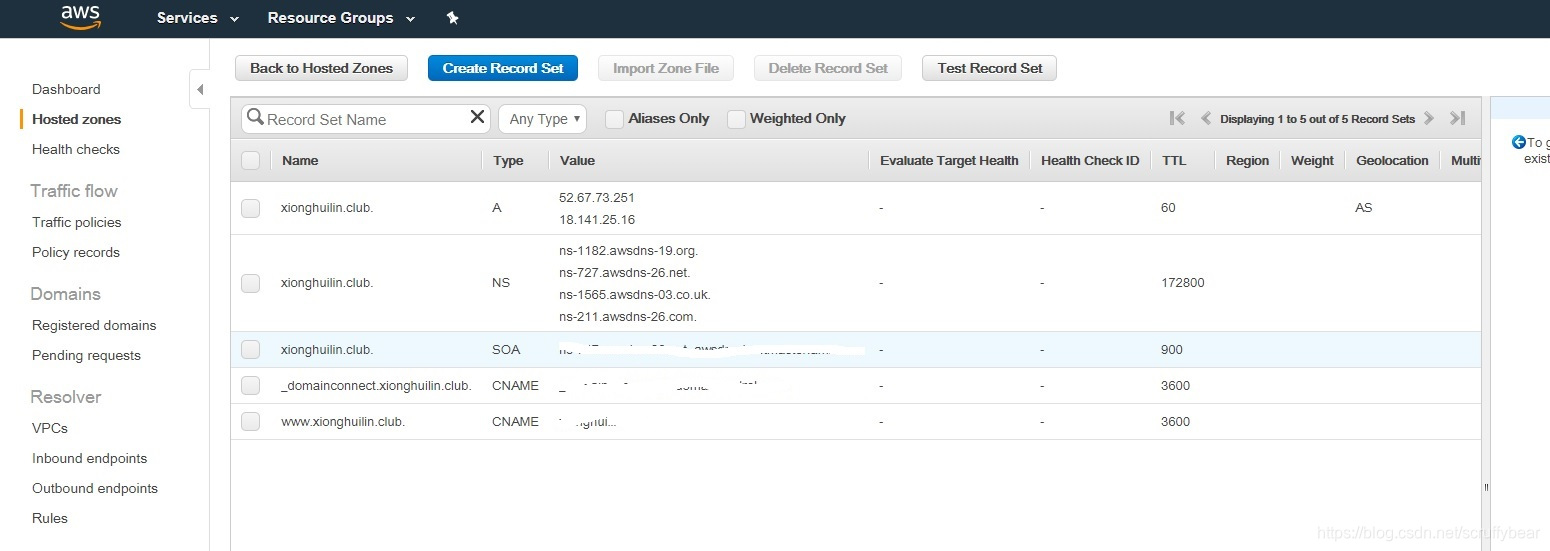The width and height of the screenshot is (1550, 551).
Task: Toggle the Aliases Only checkbox
Action: tap(615, 119)
